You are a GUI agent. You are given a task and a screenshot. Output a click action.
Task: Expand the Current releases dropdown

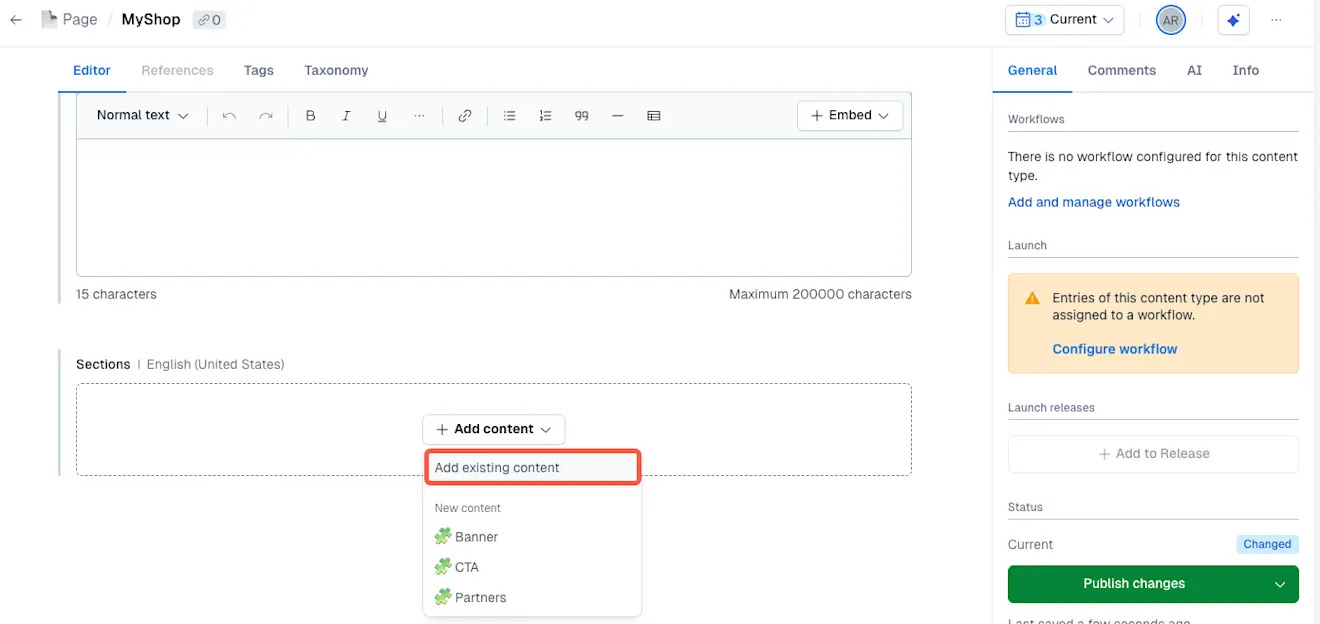(x=1064, y=19)
